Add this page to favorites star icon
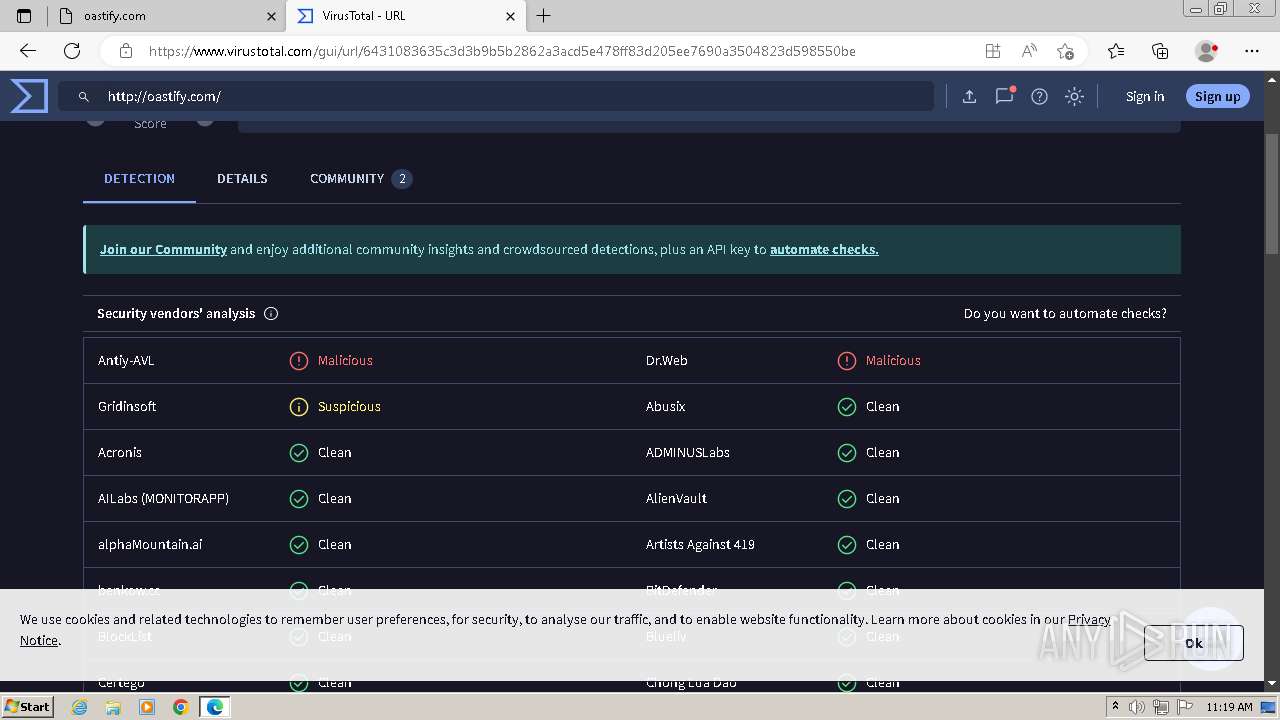 click(1065, 51)
